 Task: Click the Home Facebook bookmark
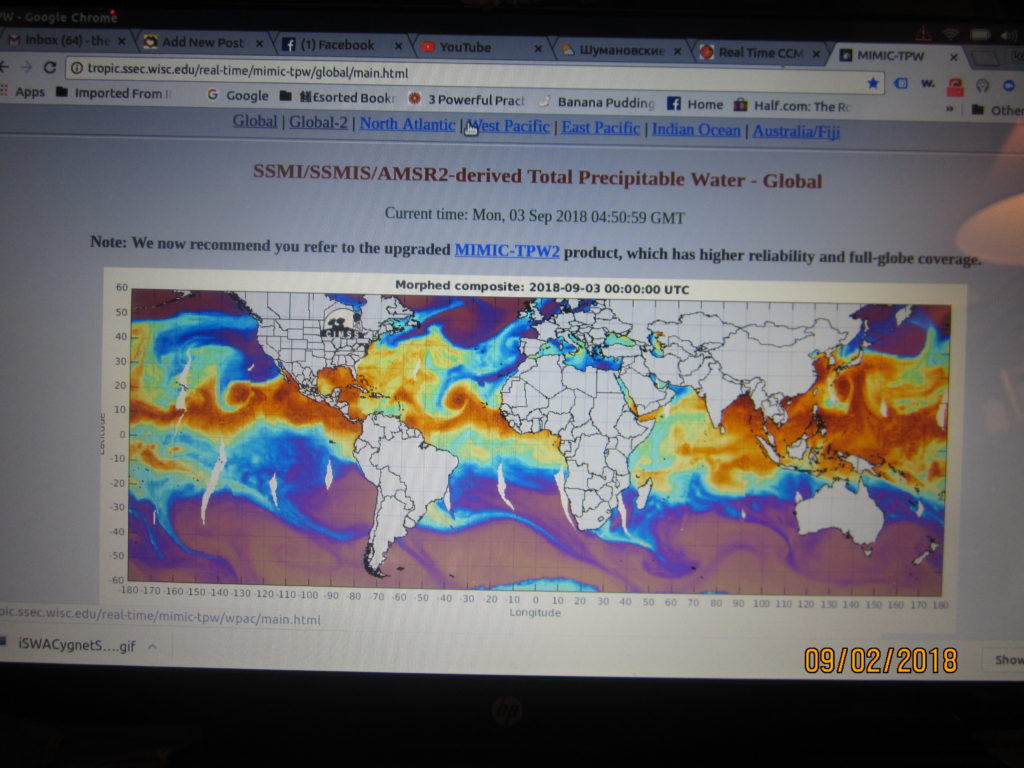pos(695,104)
